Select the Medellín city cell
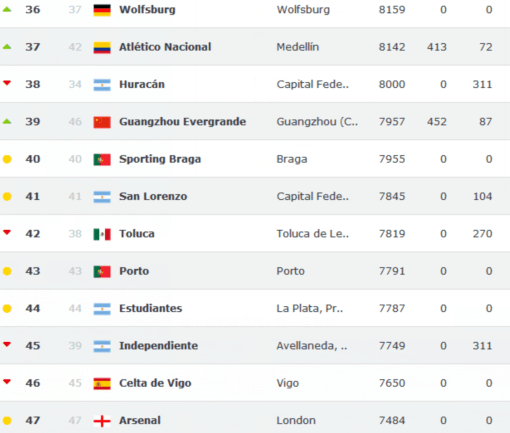Screen dimensions: 510x433 [x=298, y=47]
